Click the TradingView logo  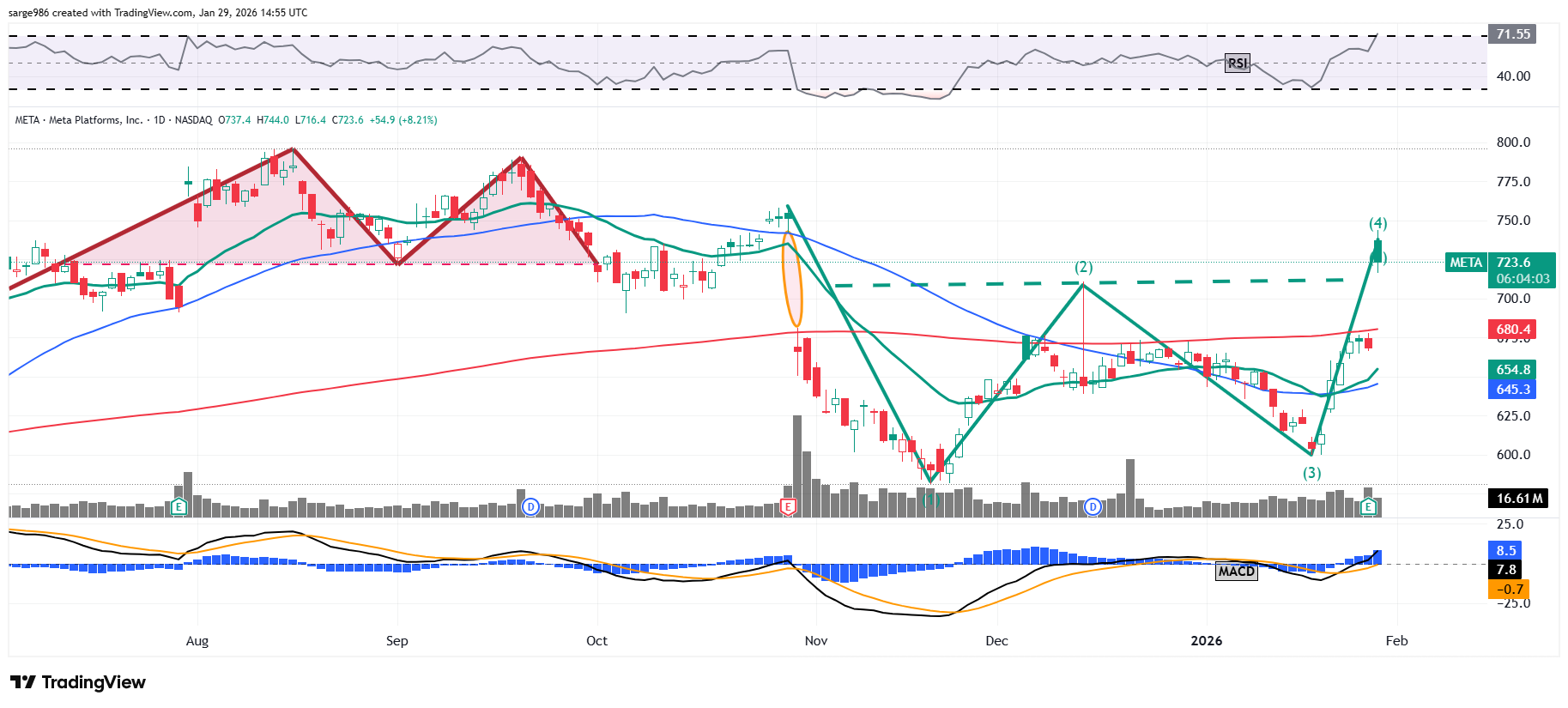[78, 682]
